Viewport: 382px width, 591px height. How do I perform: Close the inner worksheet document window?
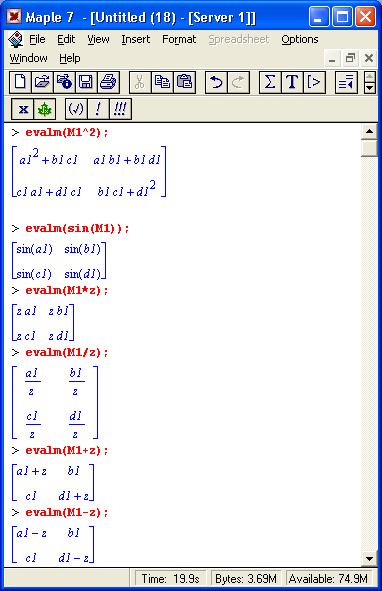click(369, 58)
